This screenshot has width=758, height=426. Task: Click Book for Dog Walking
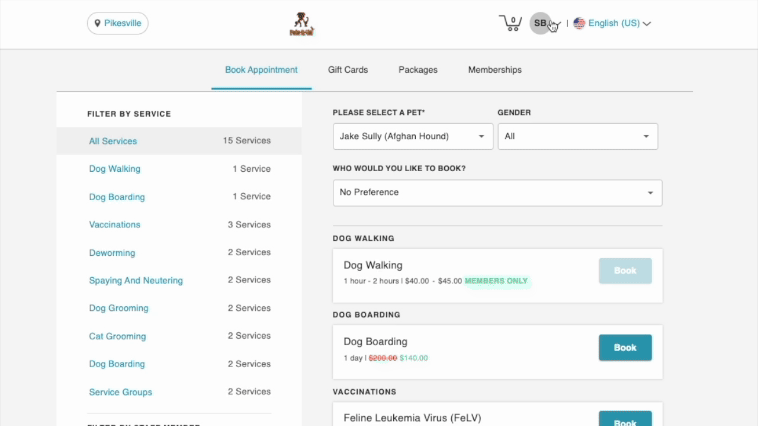pos(625,271)
